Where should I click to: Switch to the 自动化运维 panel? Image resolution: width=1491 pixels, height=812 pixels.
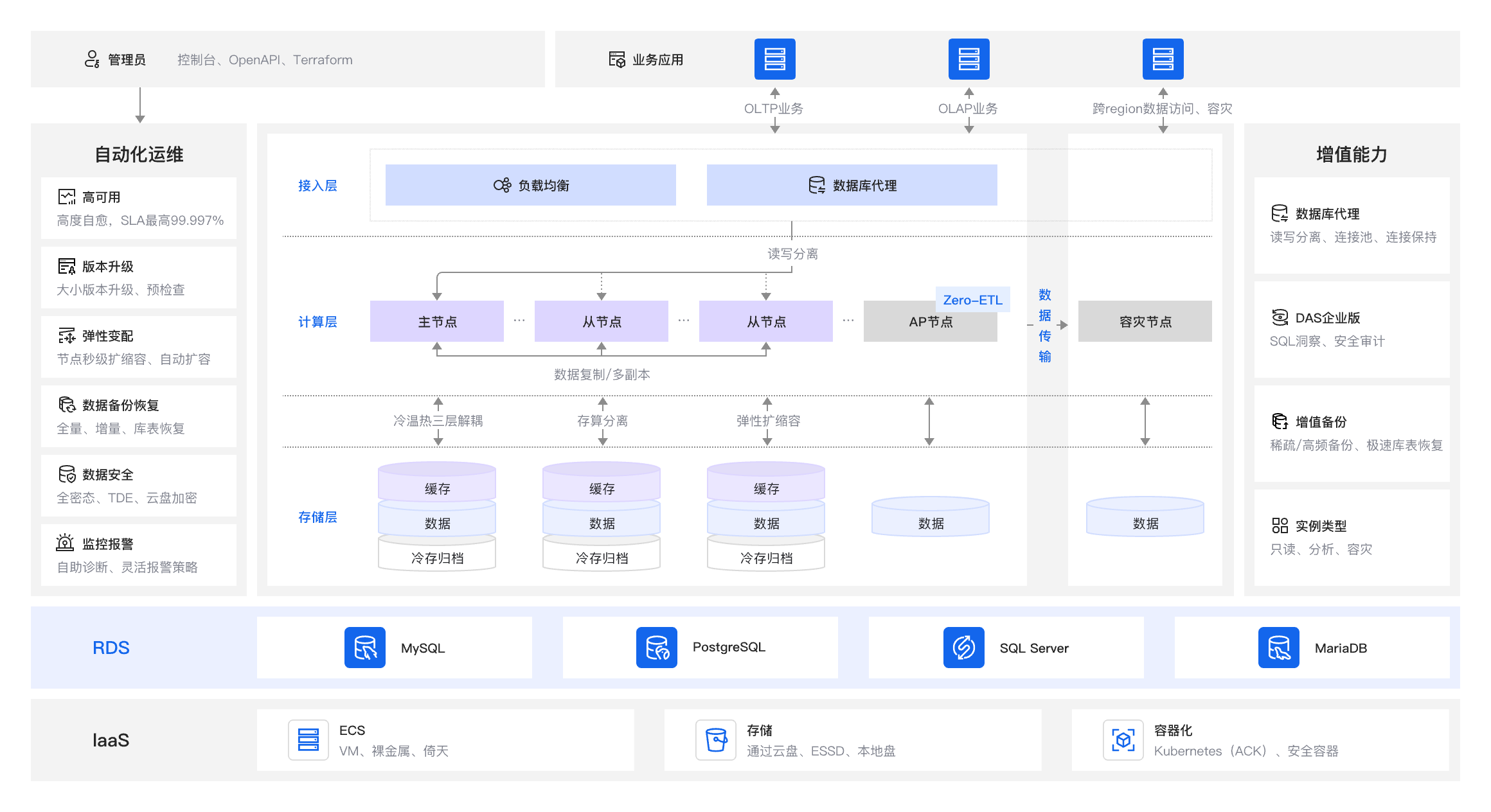[x=138, y=154]
